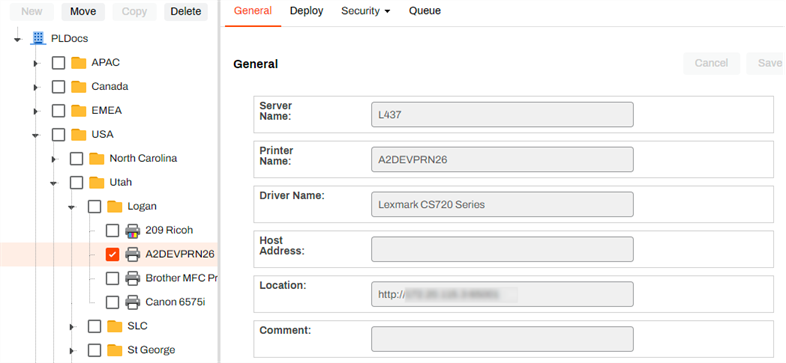Click the 209 Ricoh color printer icon
Image resolution: width=786 pixels, height=363 pixels.
132,231
